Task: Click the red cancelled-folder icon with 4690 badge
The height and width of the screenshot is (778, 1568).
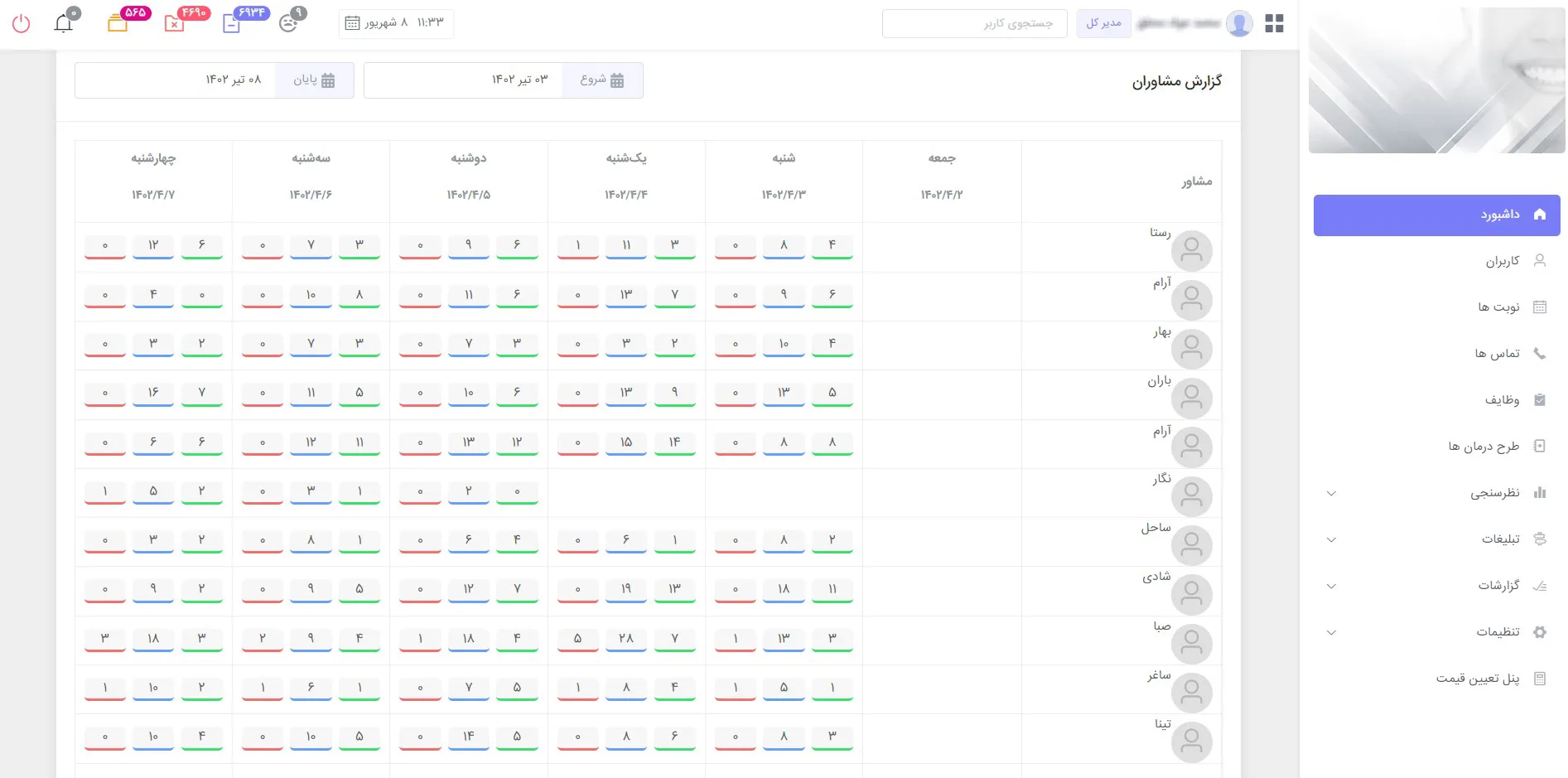Action: (x=174, y=23)
